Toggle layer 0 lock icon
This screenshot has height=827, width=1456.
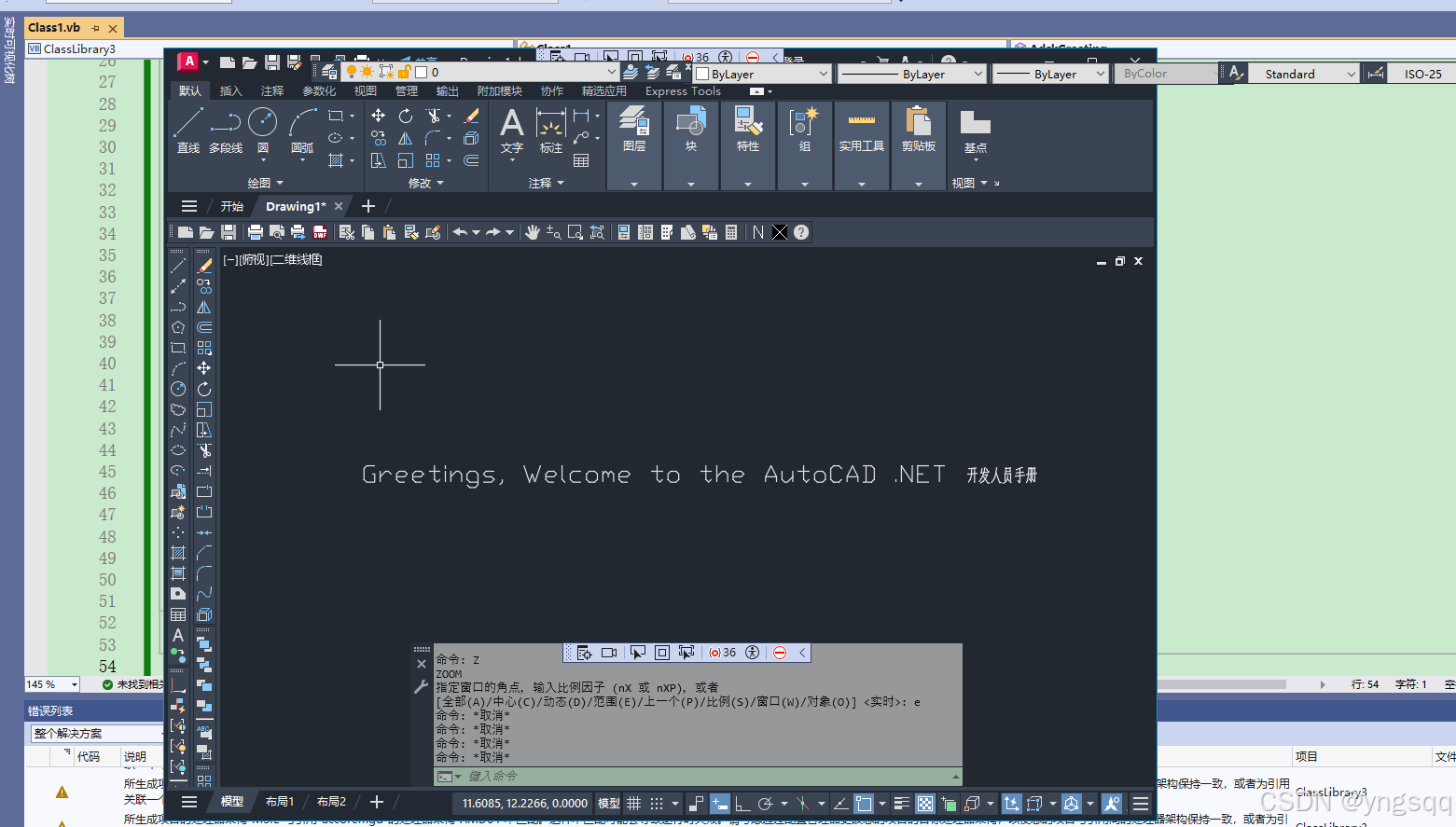[x=404, y=72]
